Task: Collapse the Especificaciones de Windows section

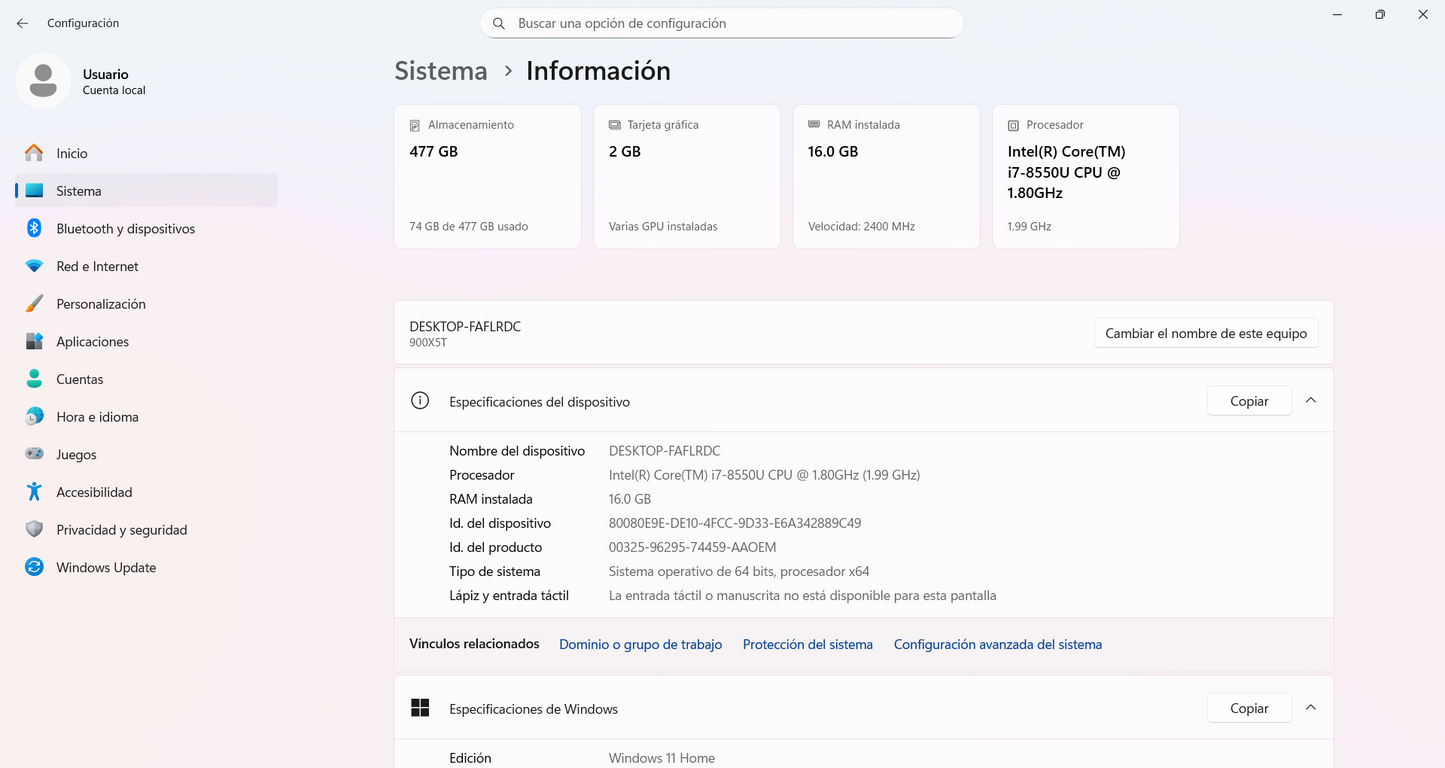Action: (1310, 708)
